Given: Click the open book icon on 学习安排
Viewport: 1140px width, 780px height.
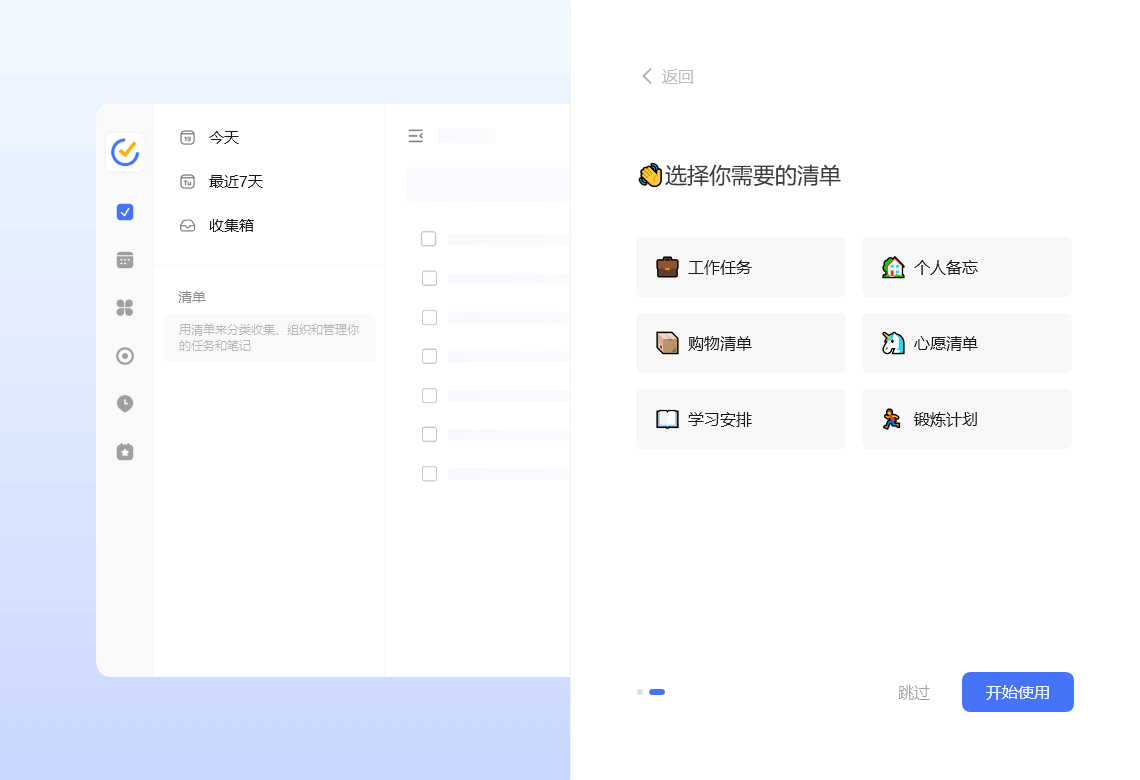Looking at the screenshot, I should (667, 419).
